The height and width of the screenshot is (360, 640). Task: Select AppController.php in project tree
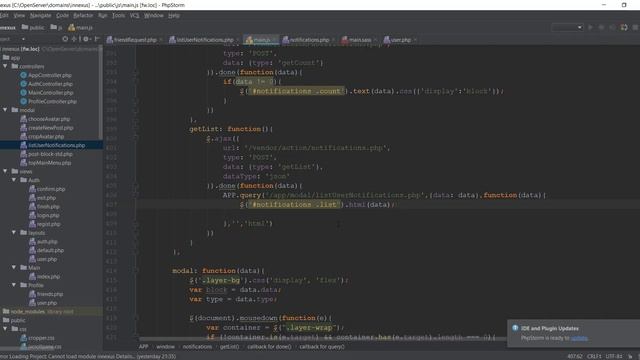pos(46,75)
